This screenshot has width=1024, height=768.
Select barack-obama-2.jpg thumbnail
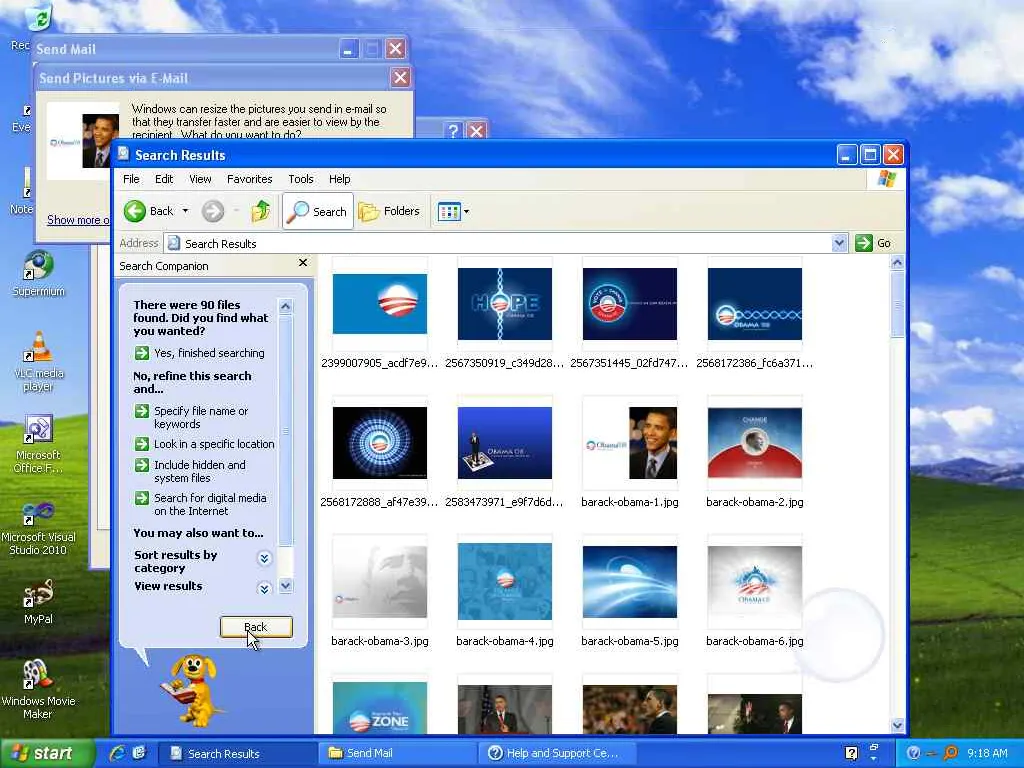(754, 443)
